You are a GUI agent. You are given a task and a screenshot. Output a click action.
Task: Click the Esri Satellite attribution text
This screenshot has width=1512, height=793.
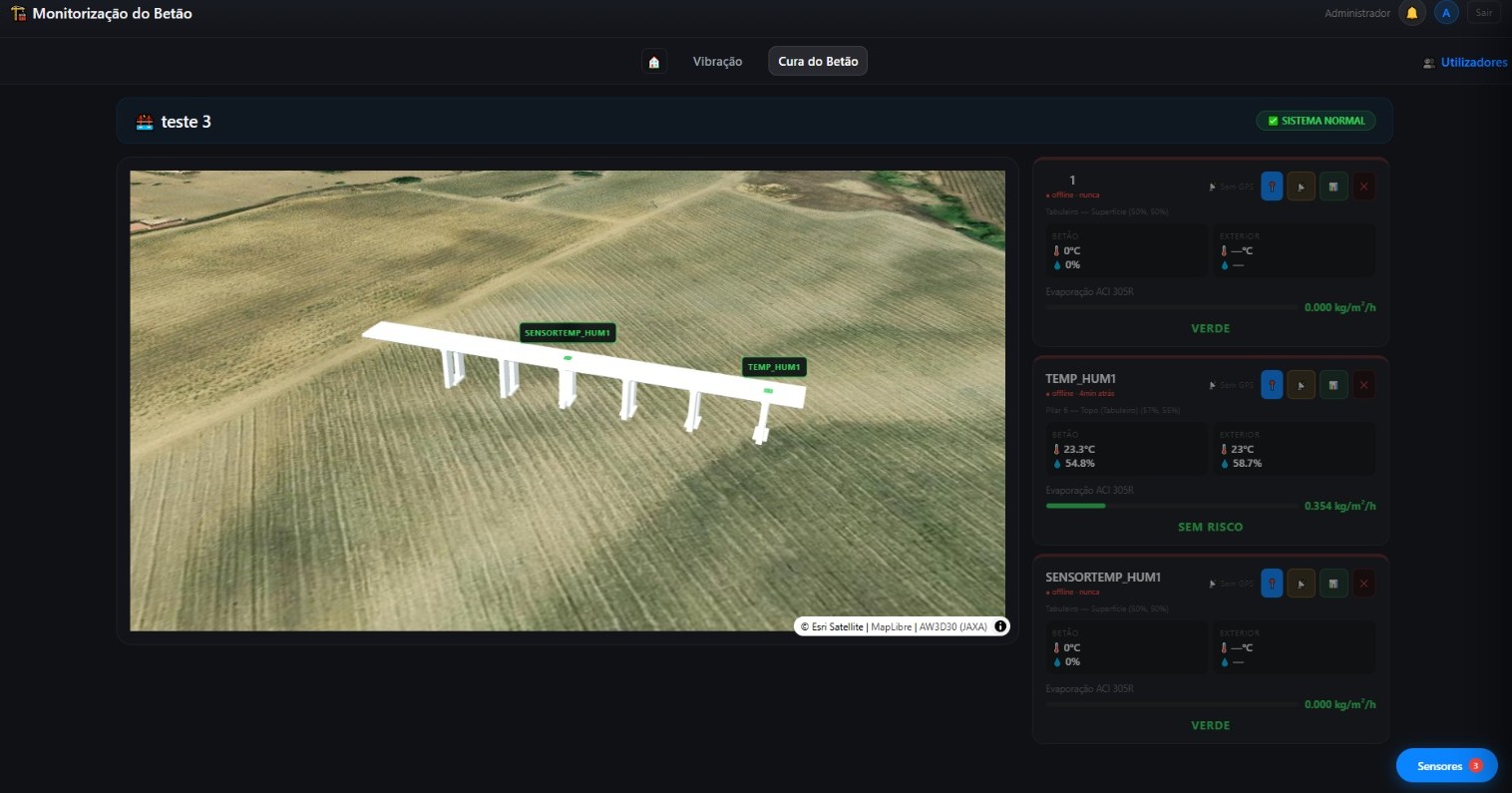click(833, 627)
